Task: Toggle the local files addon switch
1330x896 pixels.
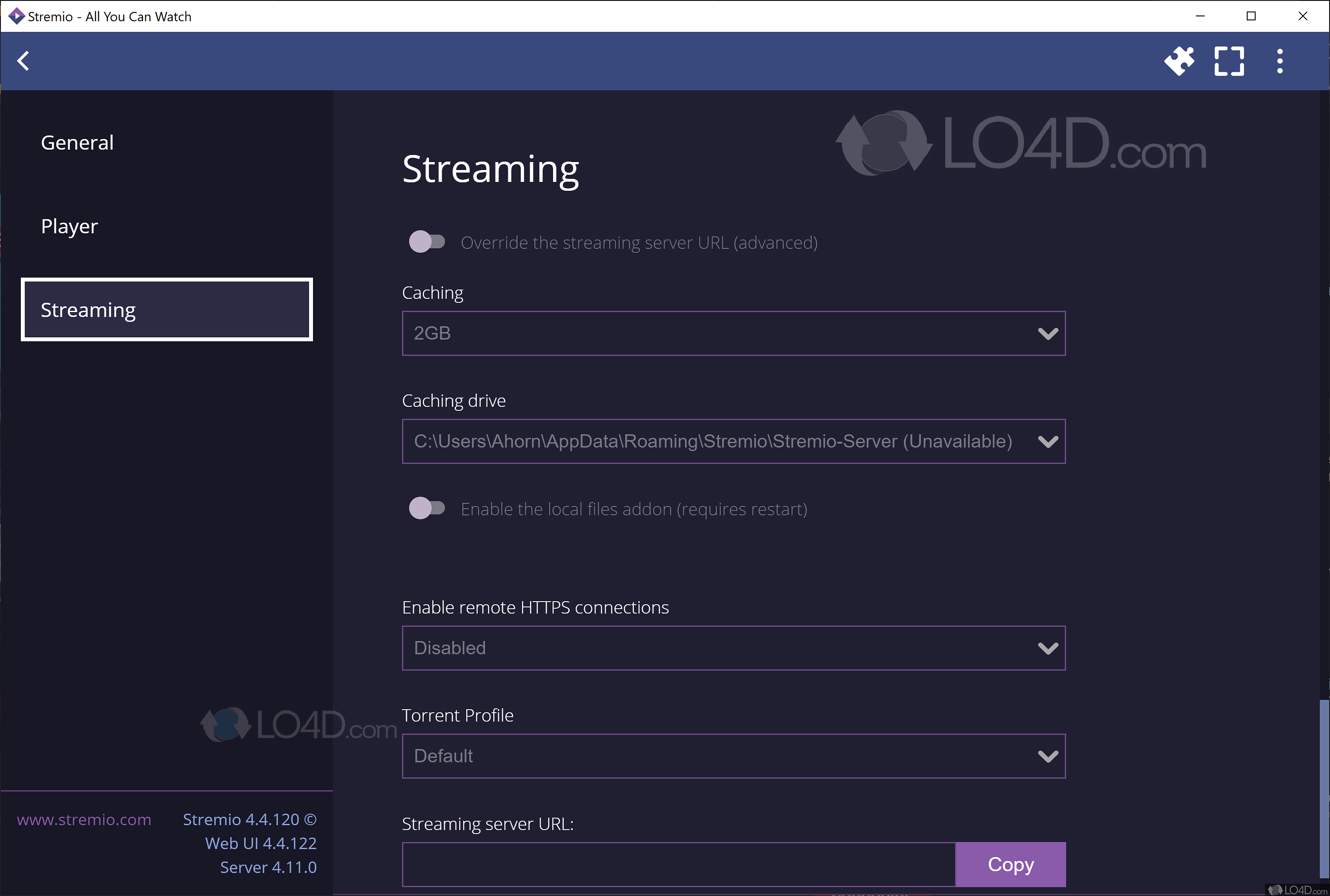Action: (x=426, y=508)
